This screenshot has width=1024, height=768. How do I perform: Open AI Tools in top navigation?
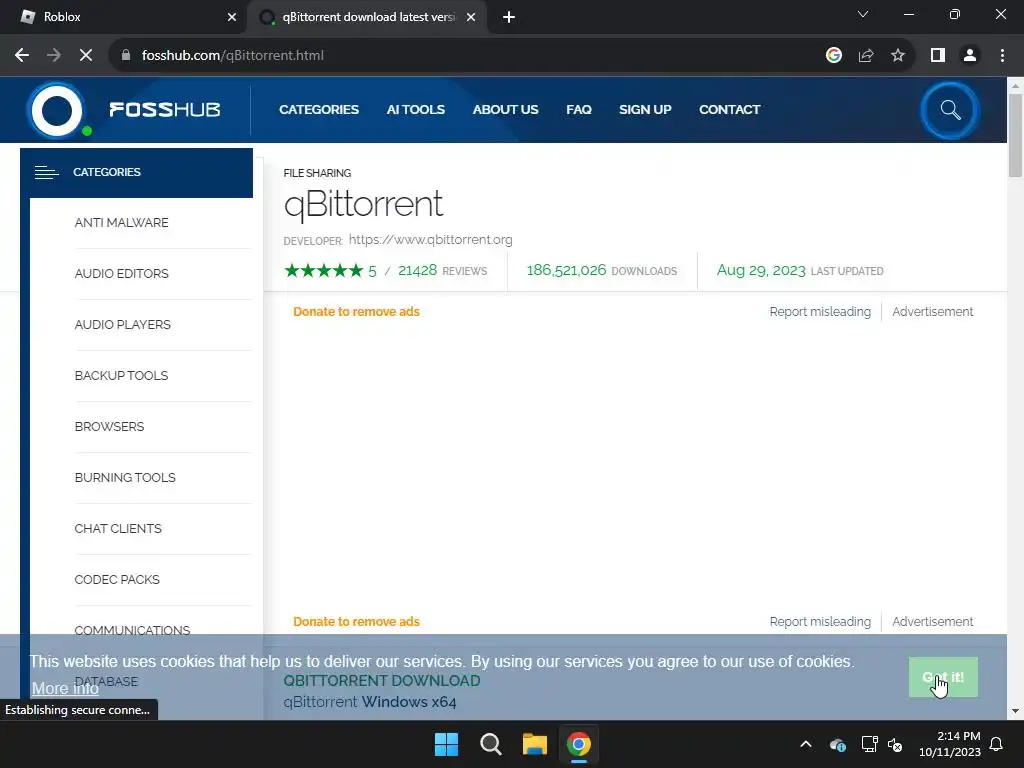[x=415, y=110]
